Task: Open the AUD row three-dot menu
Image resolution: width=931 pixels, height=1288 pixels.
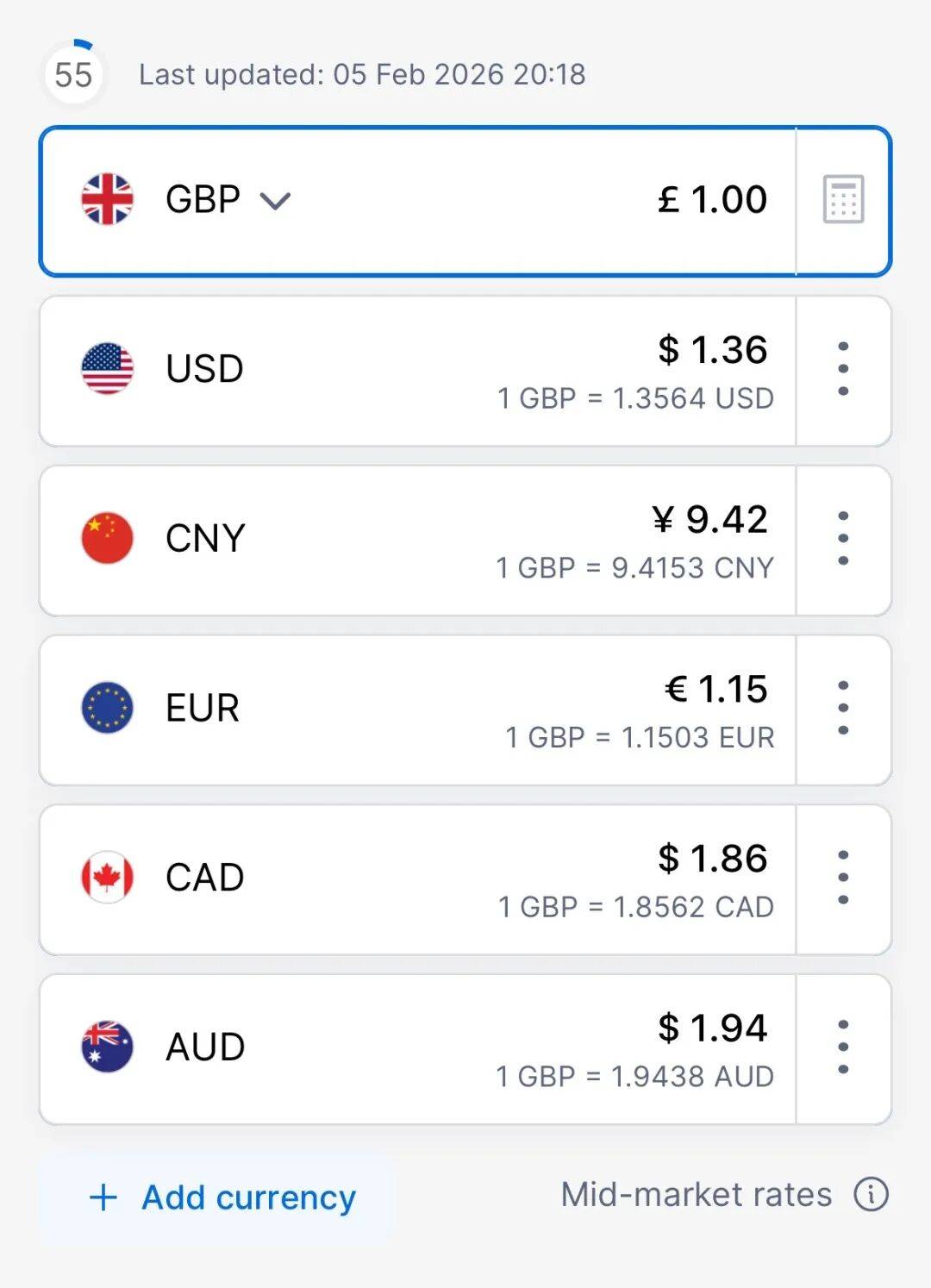Action: 843,1047
